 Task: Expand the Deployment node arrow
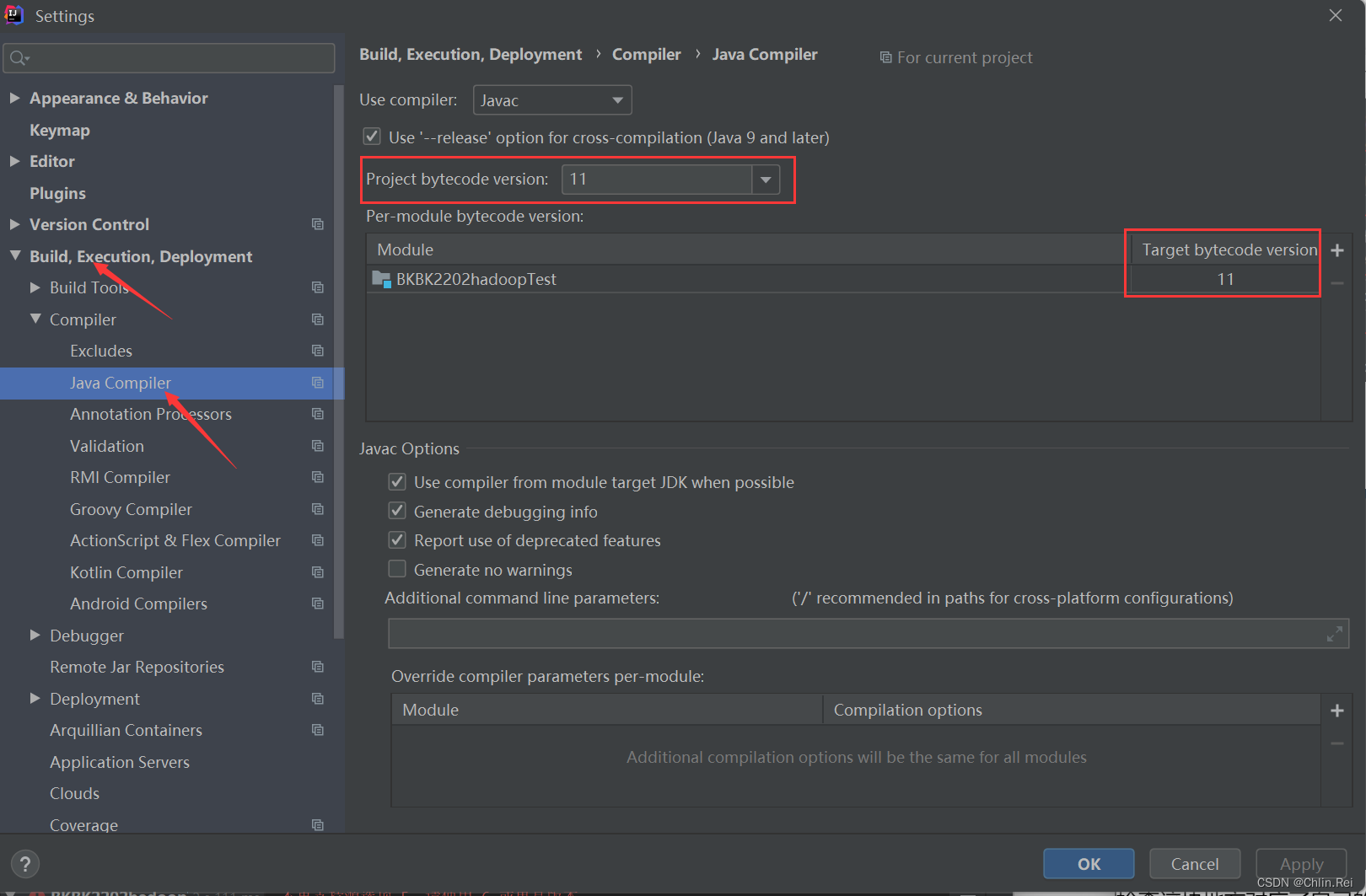pos(35,698)
